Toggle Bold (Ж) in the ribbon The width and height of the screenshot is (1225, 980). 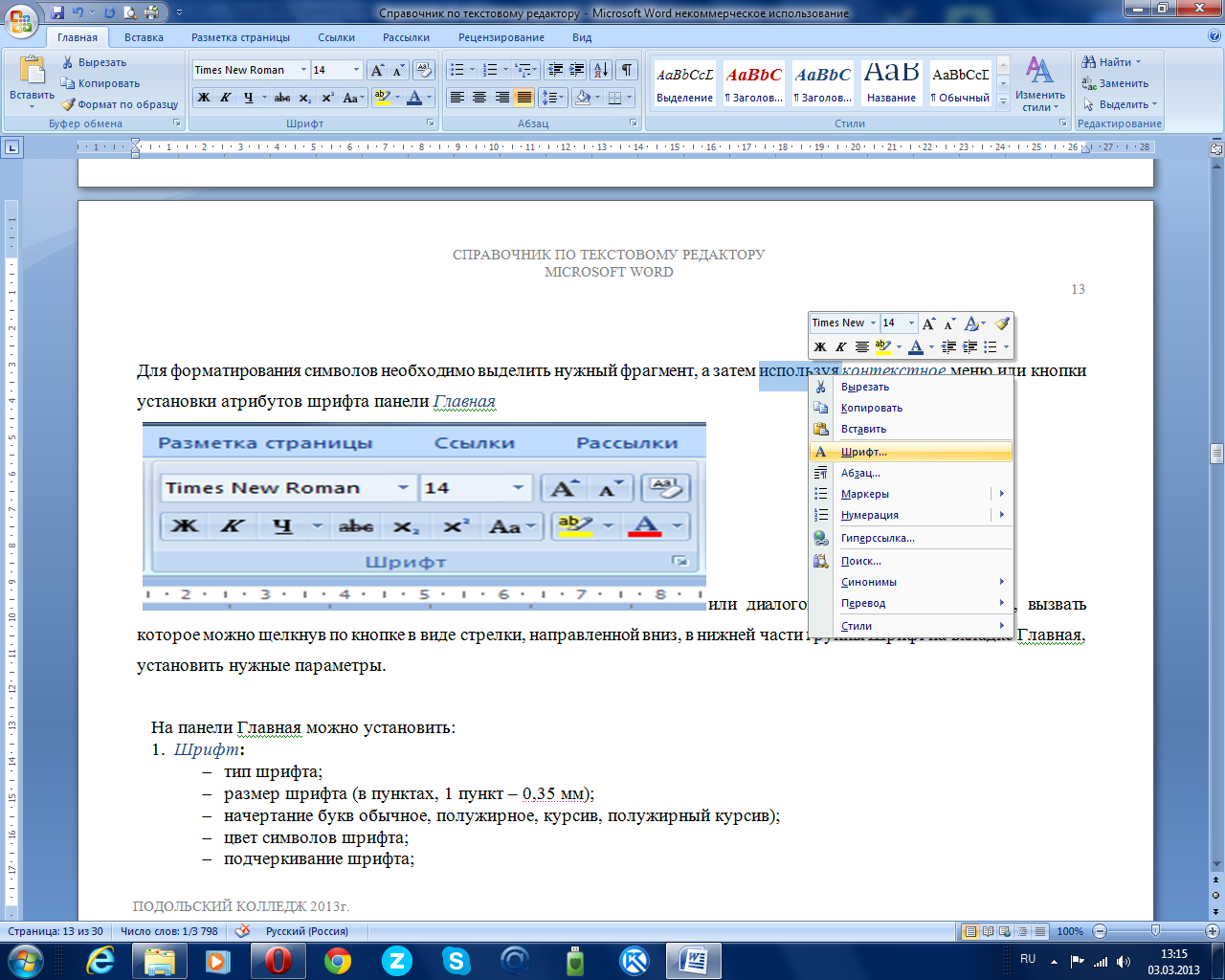203,98
